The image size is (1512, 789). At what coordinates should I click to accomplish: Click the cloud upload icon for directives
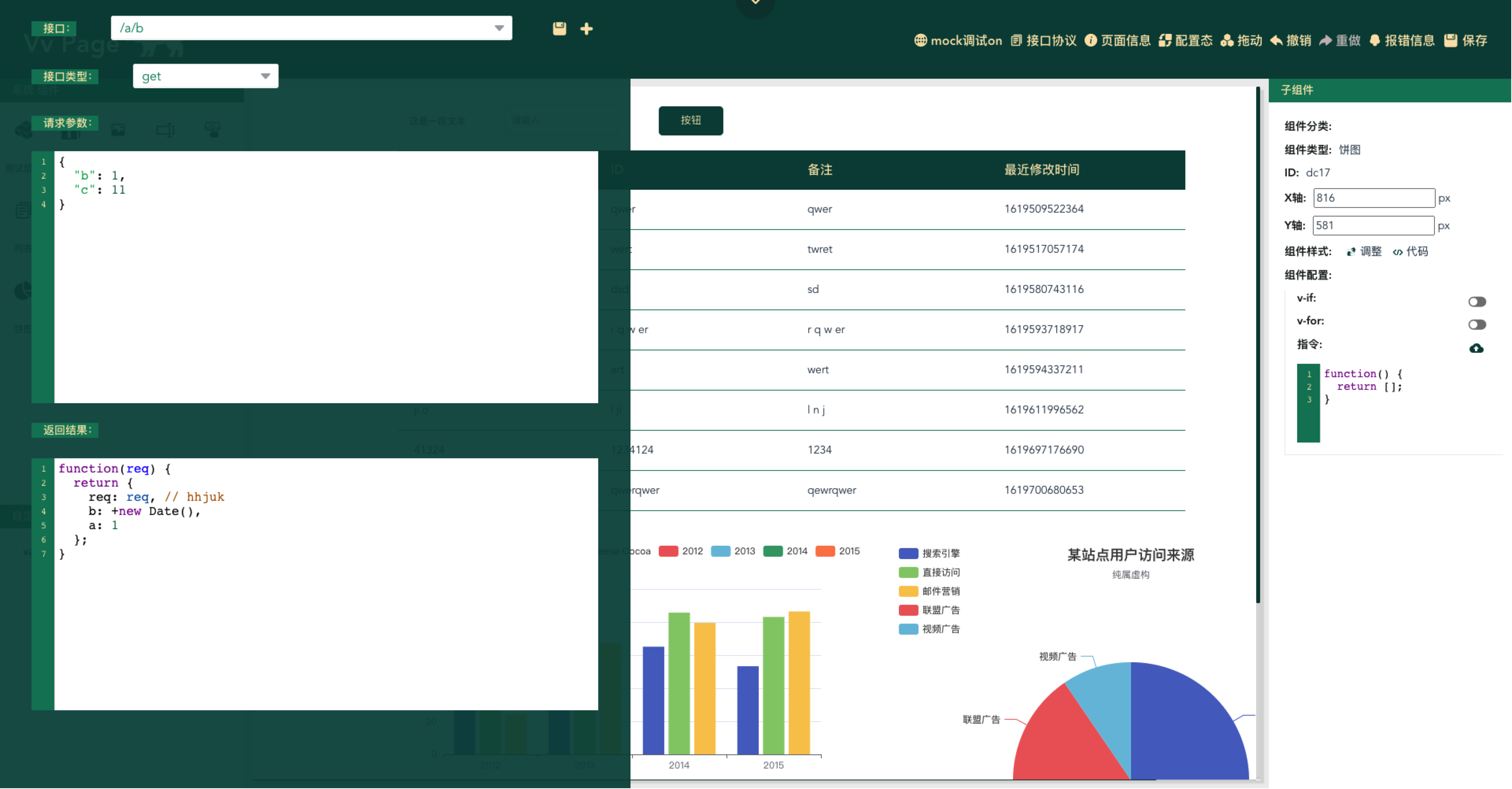pos(1476,348)
